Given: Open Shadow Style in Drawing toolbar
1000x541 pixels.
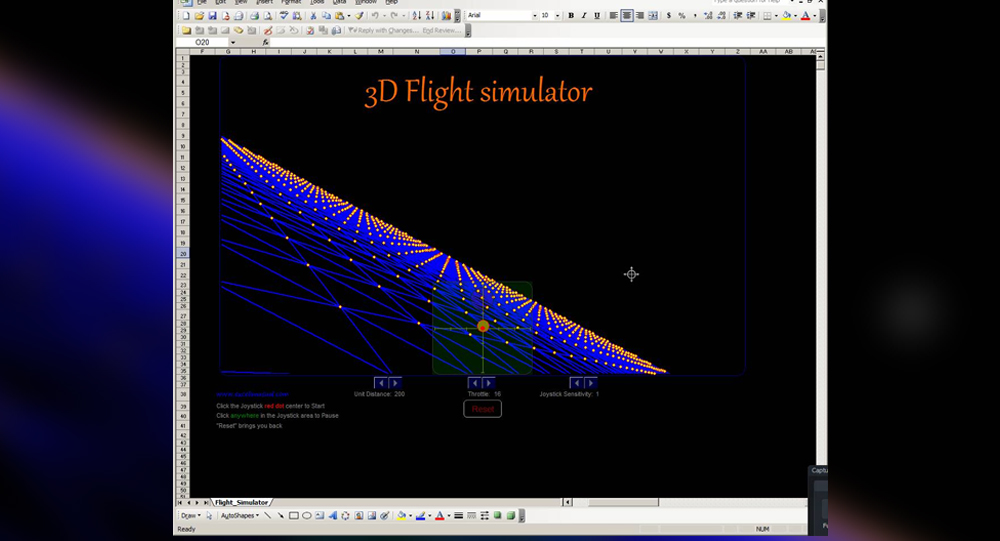Looking at the screenshot, I should [497, 515].
